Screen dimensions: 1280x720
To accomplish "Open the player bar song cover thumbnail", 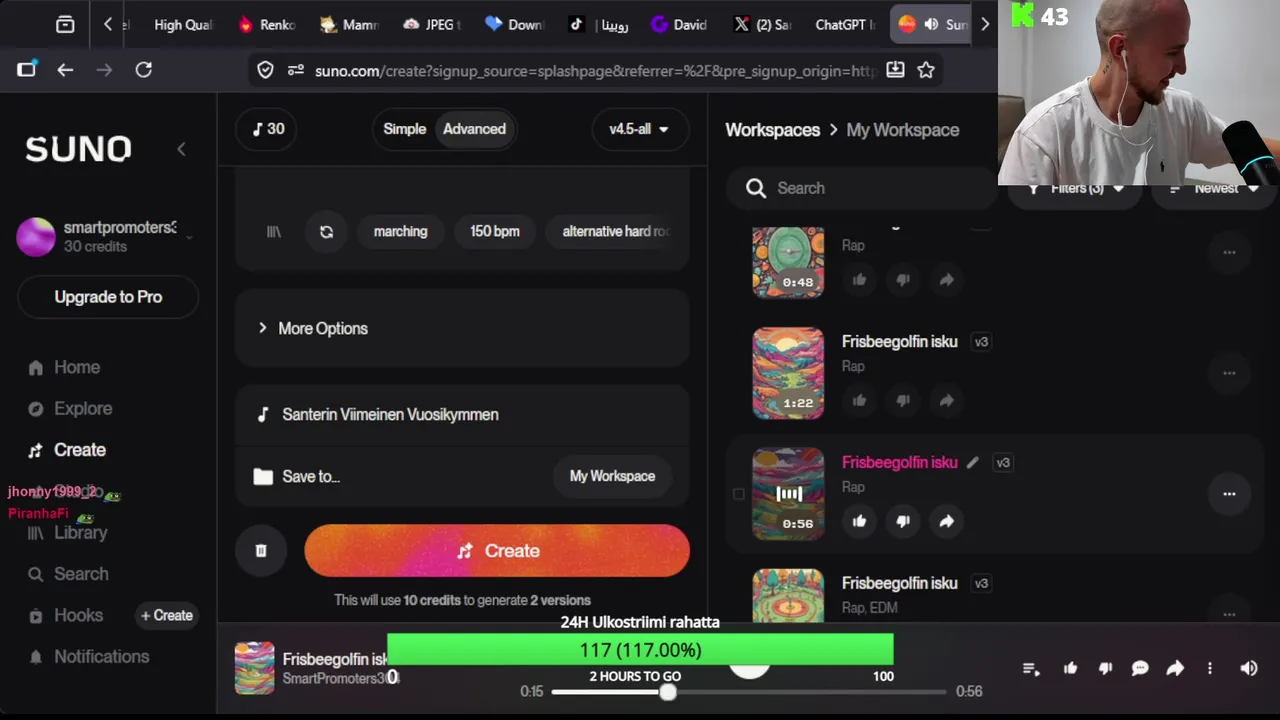I will tap(254, 668).
